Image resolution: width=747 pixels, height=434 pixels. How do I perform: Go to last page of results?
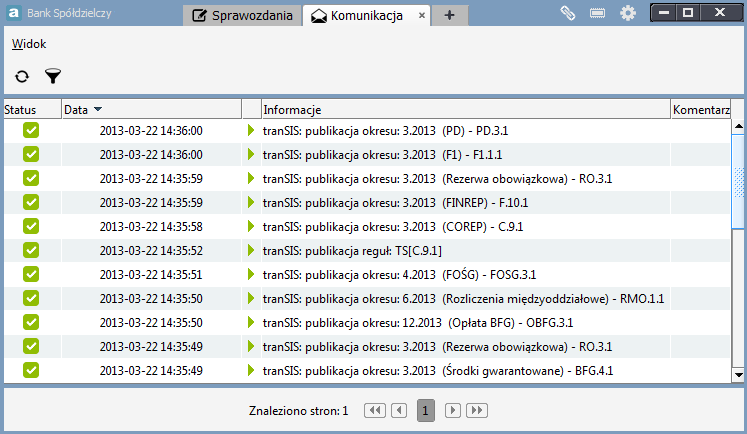(477, 410)
